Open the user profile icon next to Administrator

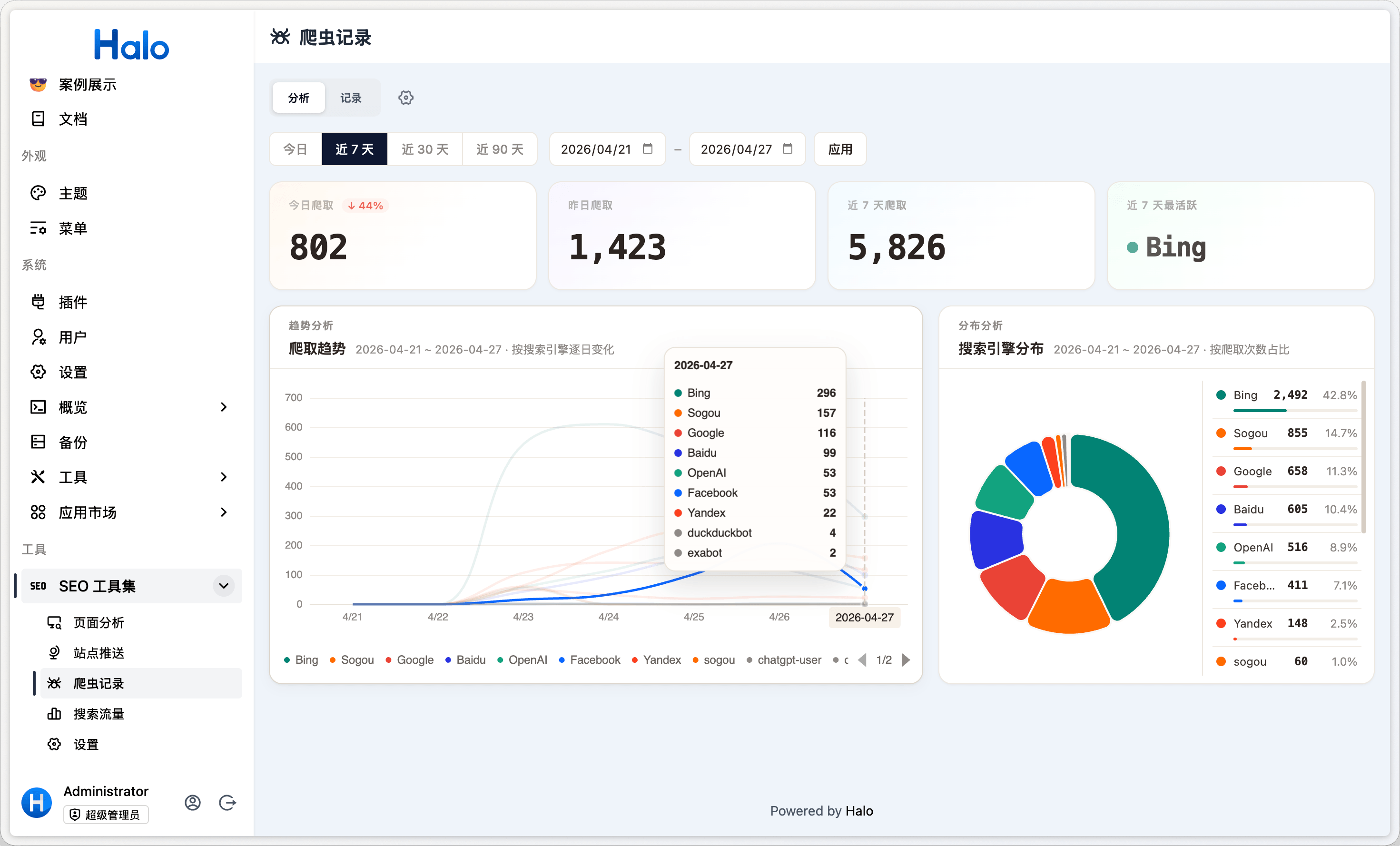pyautogui.click(x=193, y=802)
